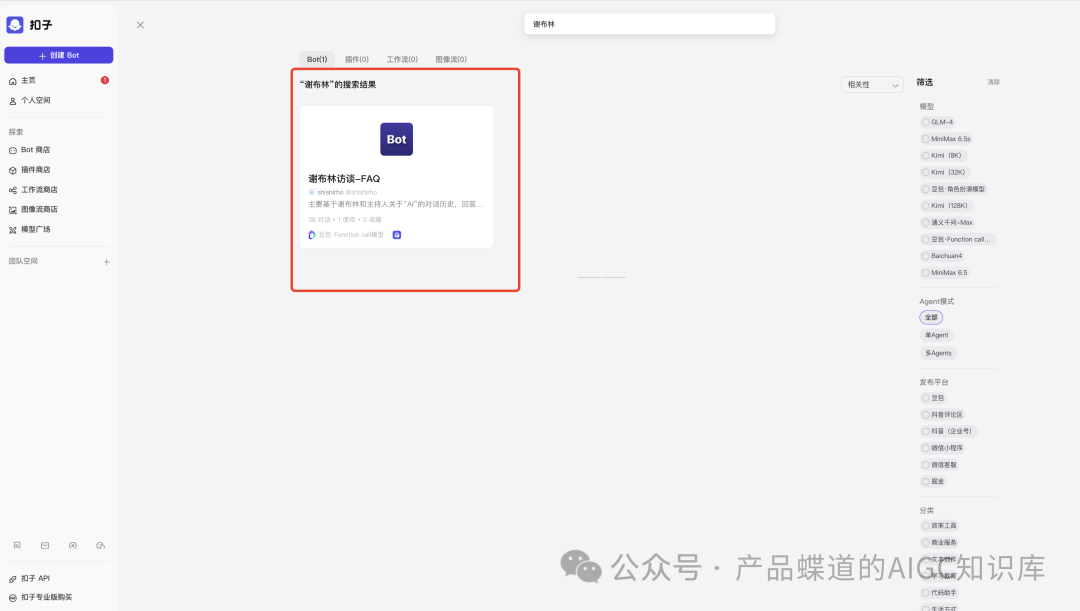Click the circular account icon in sidebar bottom
The height and width of the screenshot is (611, 1080).
(x=73, y=546)
